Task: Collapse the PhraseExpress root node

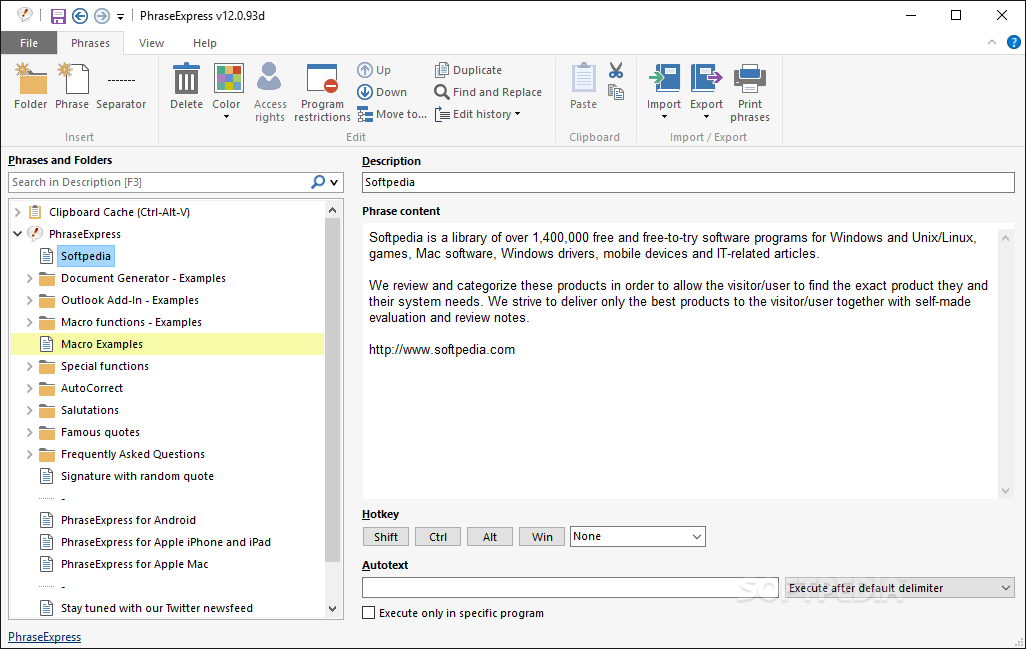Action: pyautogui.click(x=18, y=234)
